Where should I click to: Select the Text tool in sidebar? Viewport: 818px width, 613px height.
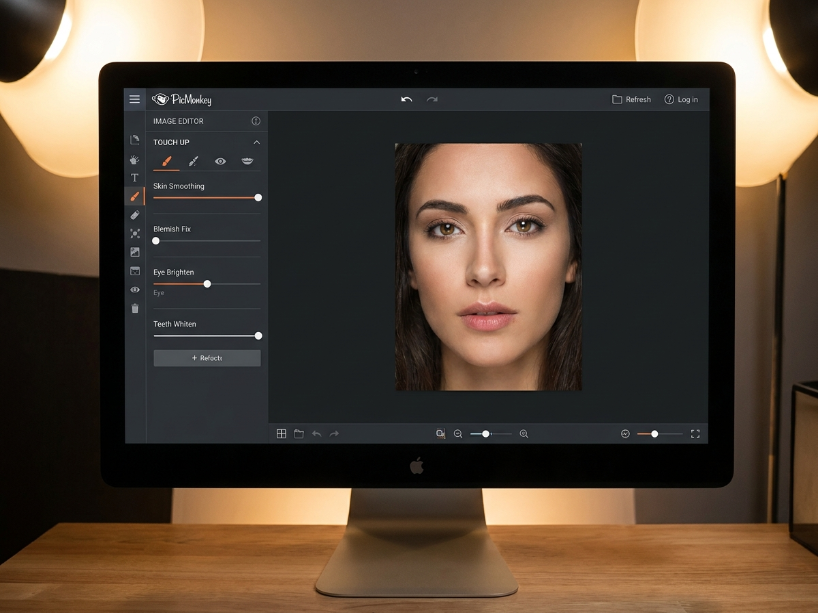(135, 178)
